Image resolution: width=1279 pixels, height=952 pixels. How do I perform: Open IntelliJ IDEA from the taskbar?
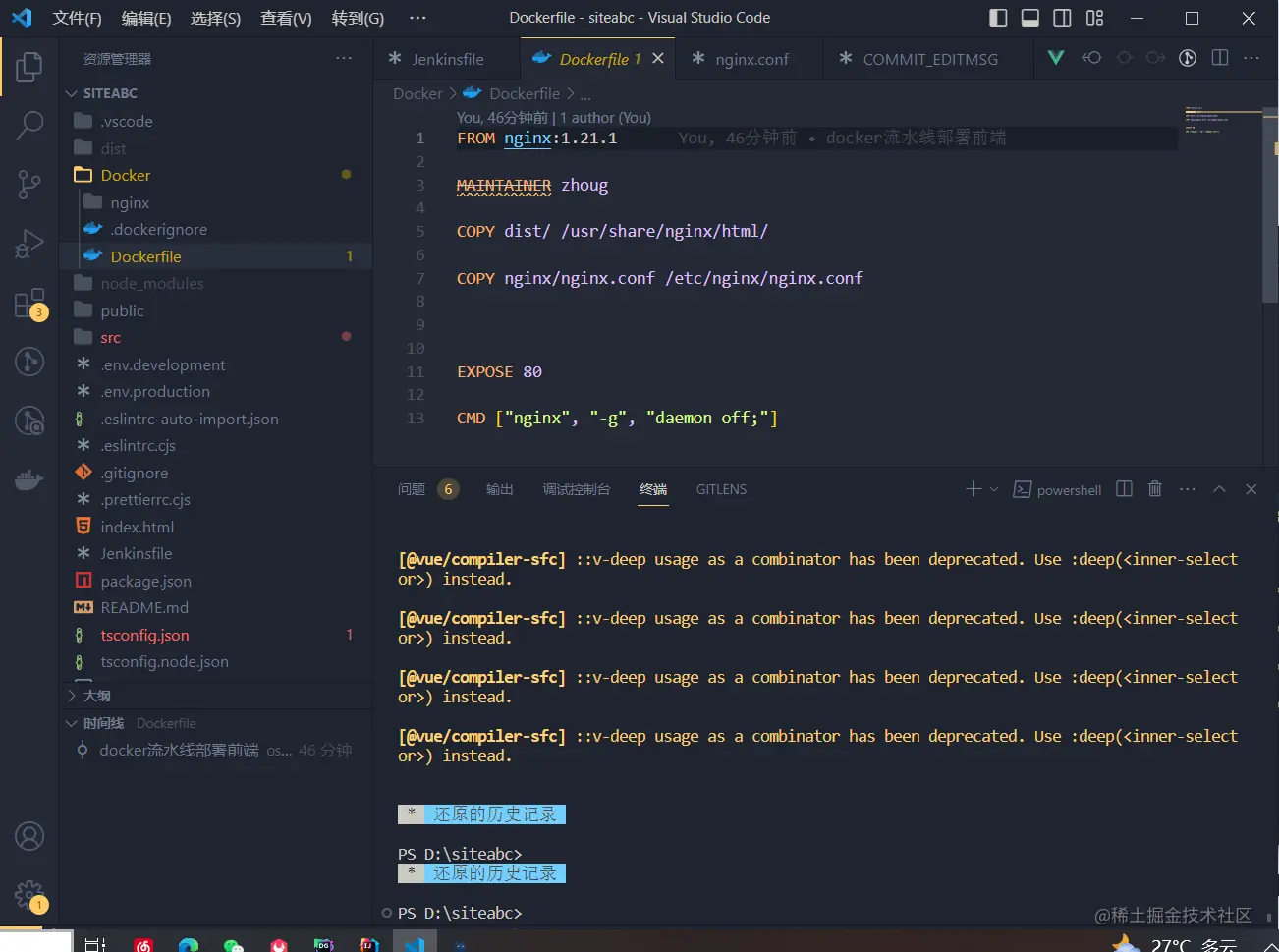(x=369, y=945)
